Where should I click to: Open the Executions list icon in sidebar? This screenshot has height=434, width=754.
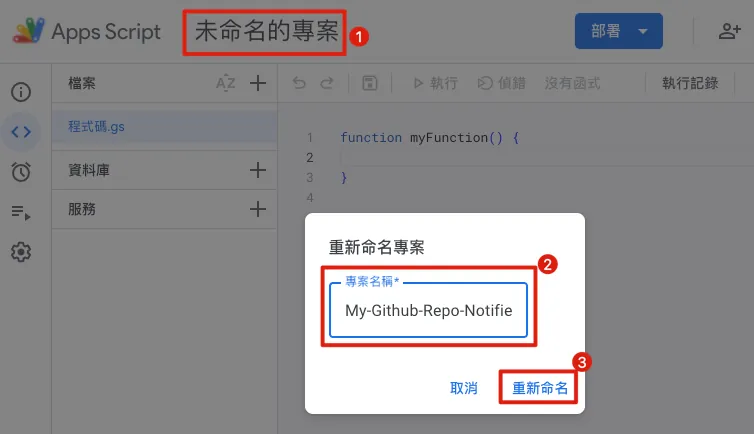coord(21,212)
